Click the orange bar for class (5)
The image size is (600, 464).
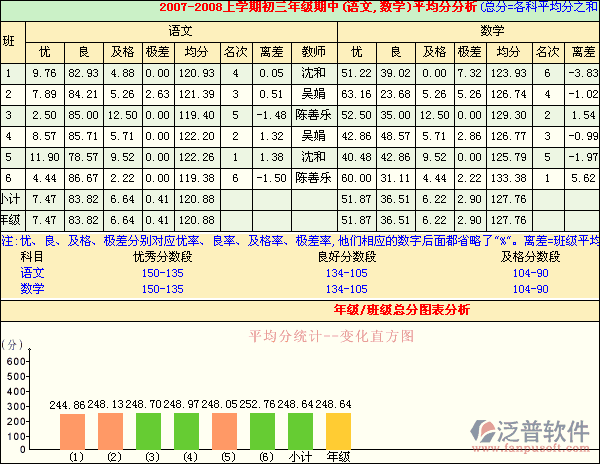click(x=224, y=431)
